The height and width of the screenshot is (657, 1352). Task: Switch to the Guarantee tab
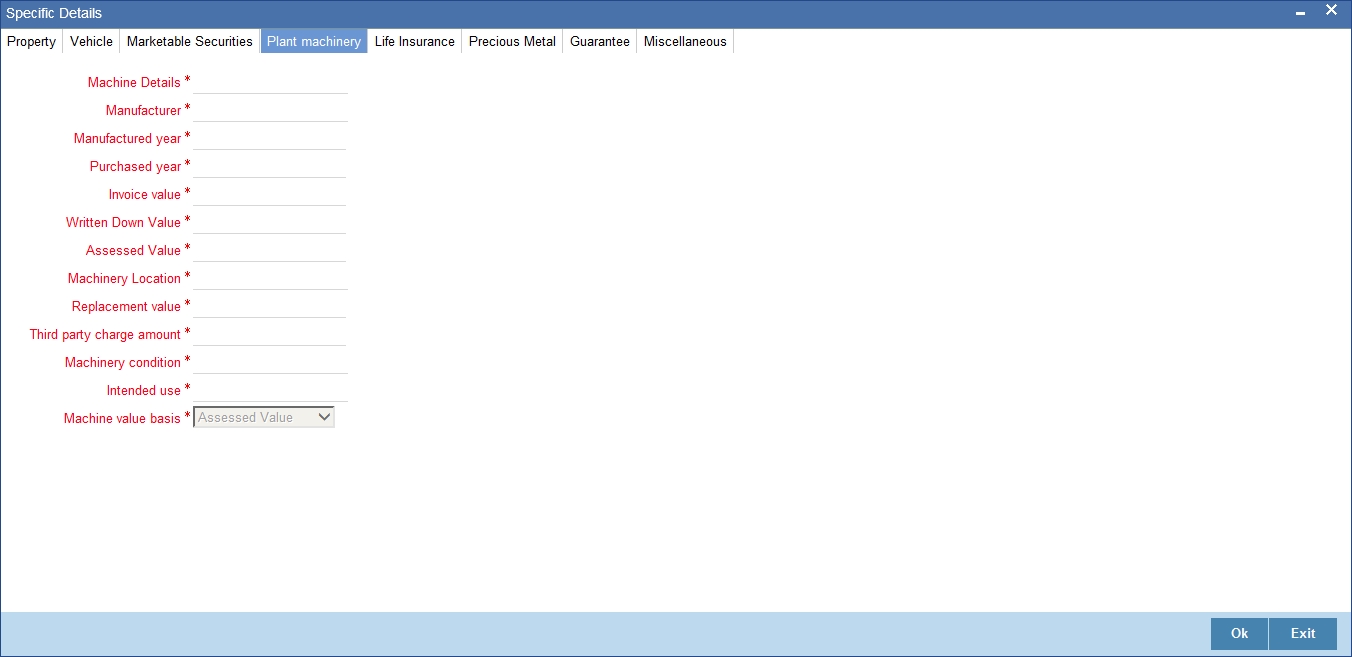600,41
